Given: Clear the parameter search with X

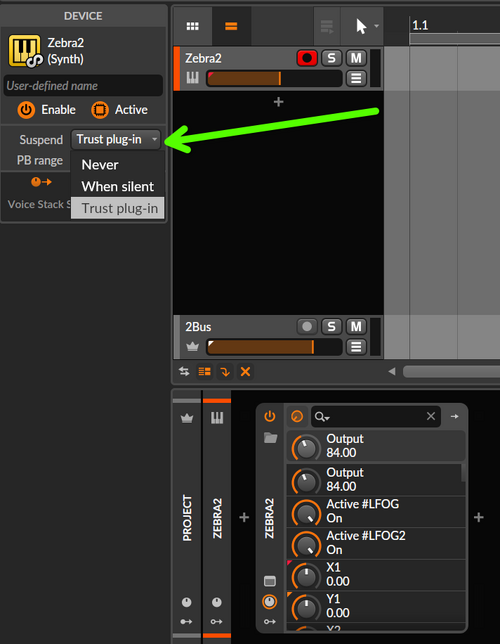Looking at the screenshot, I should 431,416.
